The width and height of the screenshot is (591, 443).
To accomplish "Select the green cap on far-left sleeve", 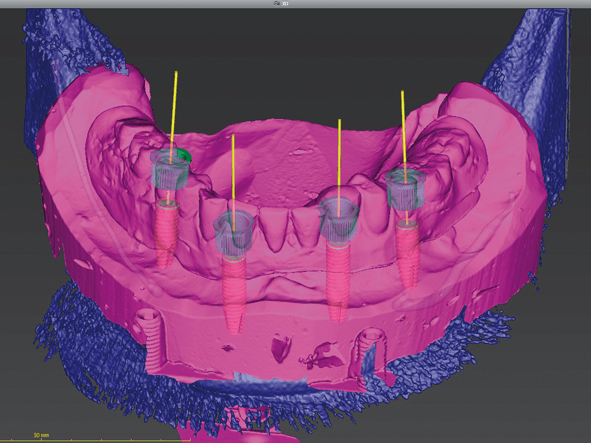I will pyautogui.click(x=184, y=154).
